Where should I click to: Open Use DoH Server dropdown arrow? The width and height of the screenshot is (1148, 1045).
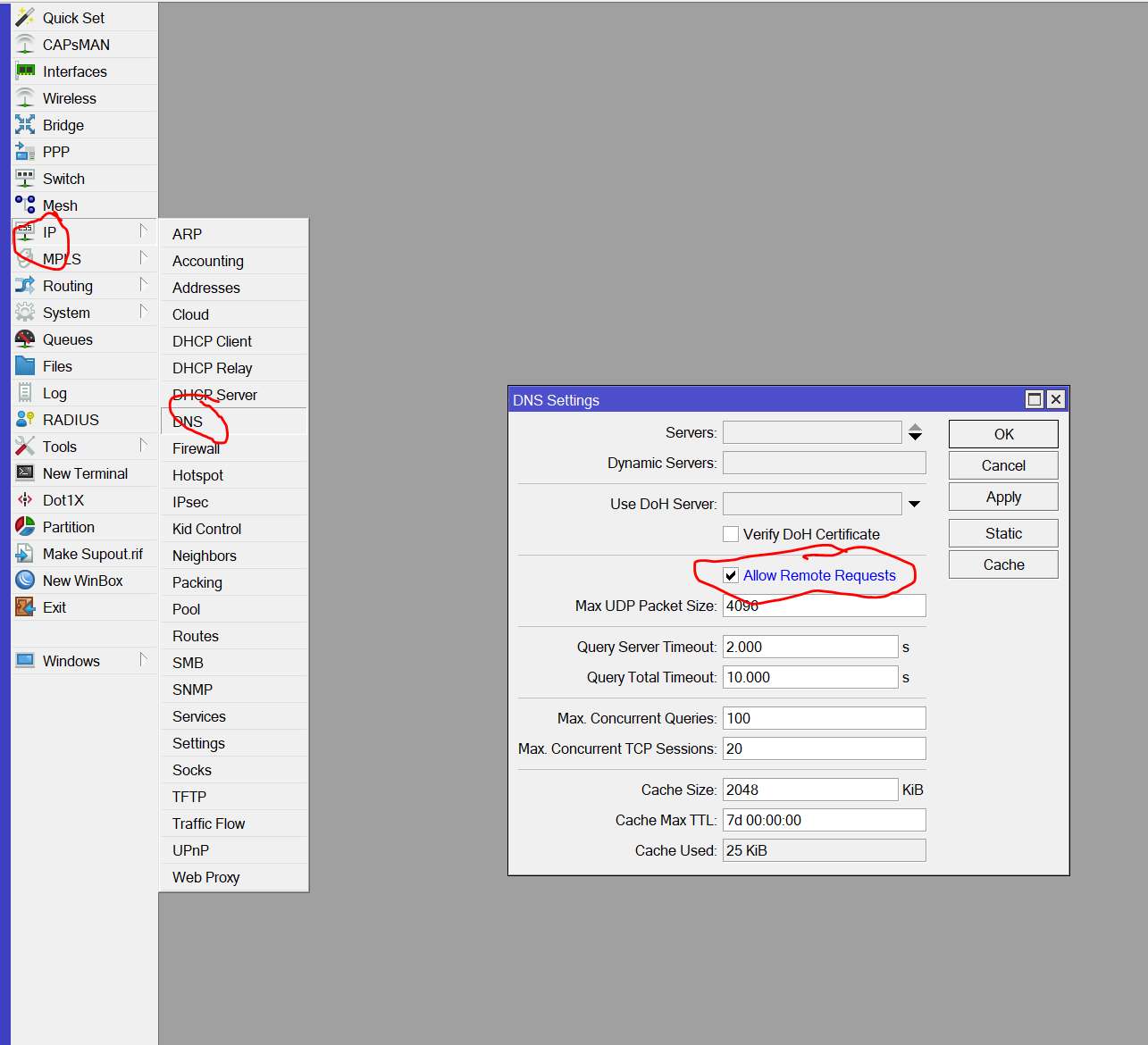point(914,504)
